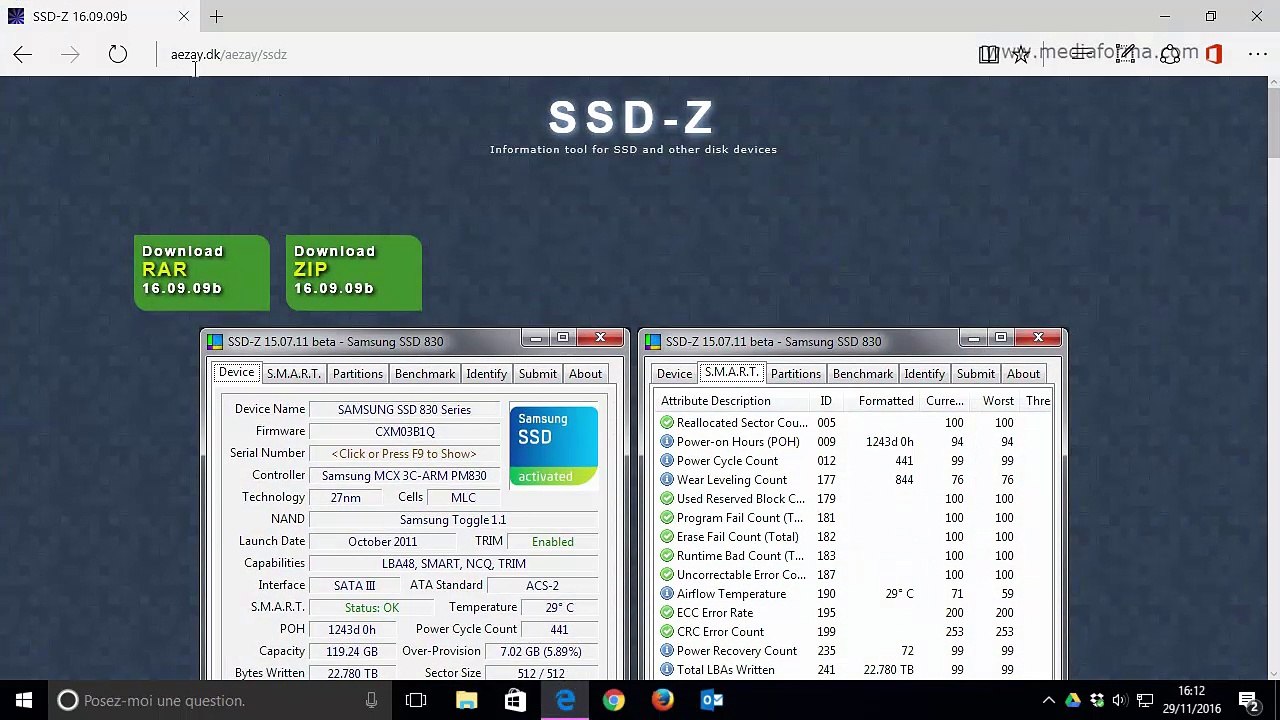Click Reallocated Sector Count status icon
Image resolution: width=1280 pixels, height=720 pixels.
667,423
